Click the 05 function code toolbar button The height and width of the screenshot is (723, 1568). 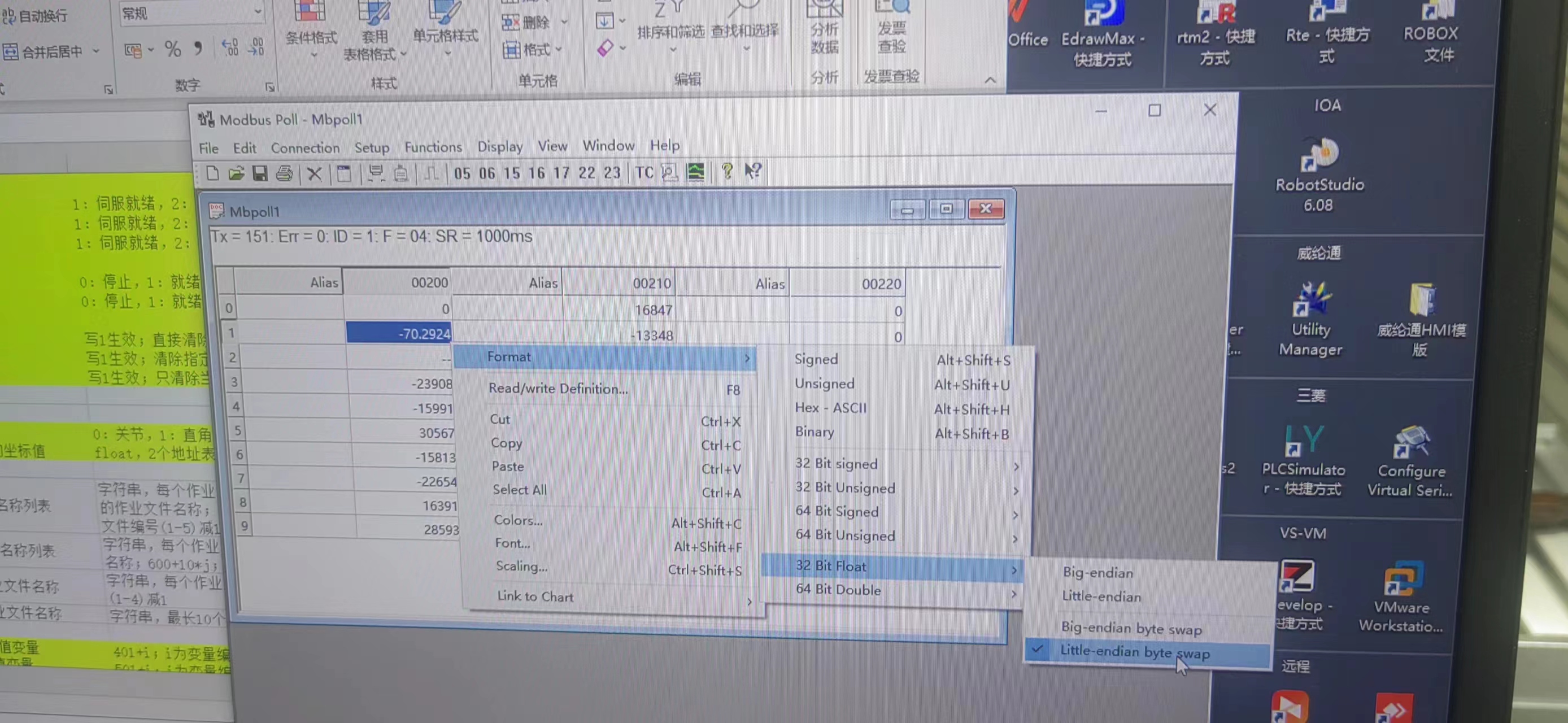click(x=463, y=173)
